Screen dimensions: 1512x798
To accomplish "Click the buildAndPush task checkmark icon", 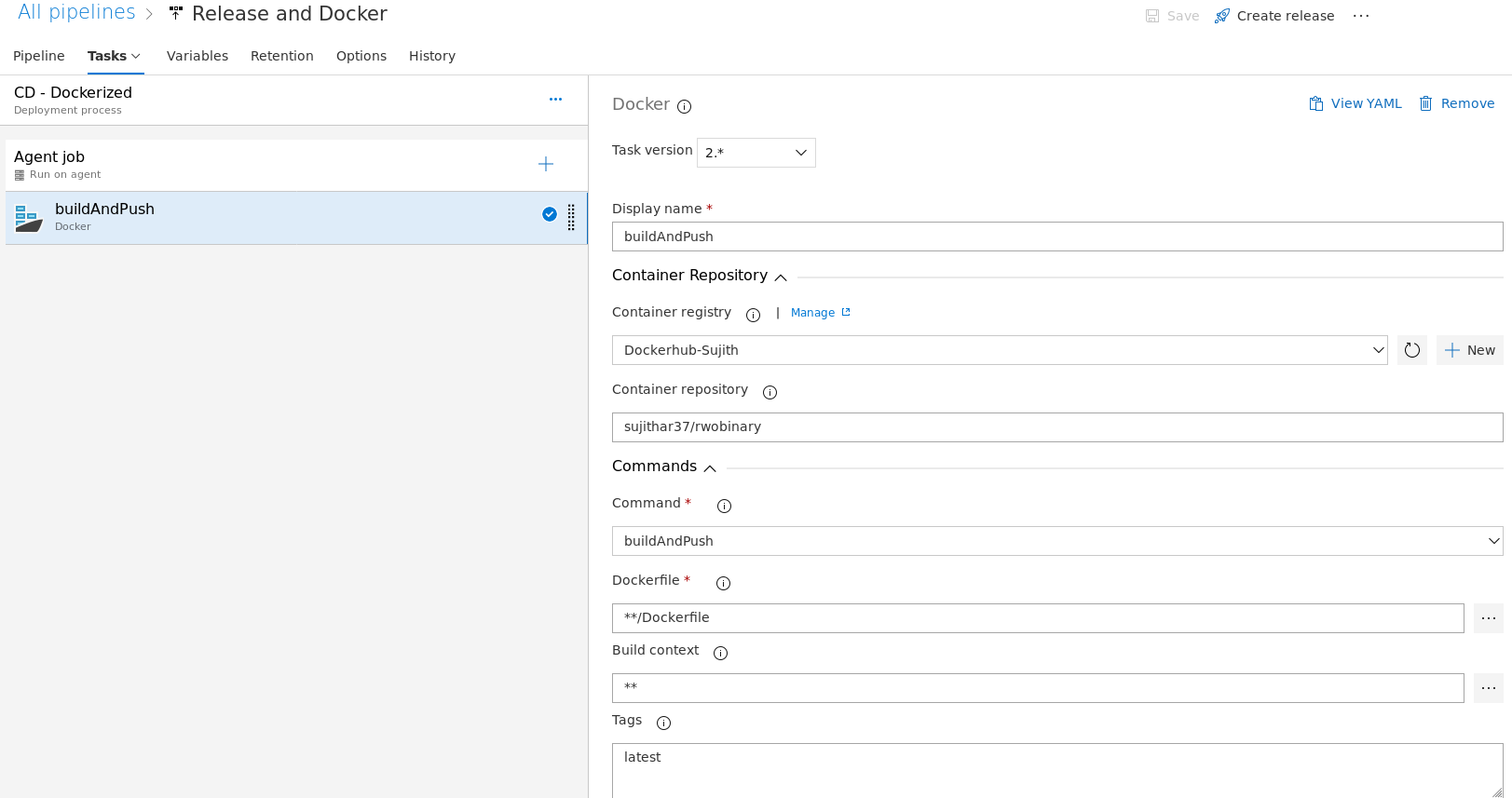I will point(550,214).
